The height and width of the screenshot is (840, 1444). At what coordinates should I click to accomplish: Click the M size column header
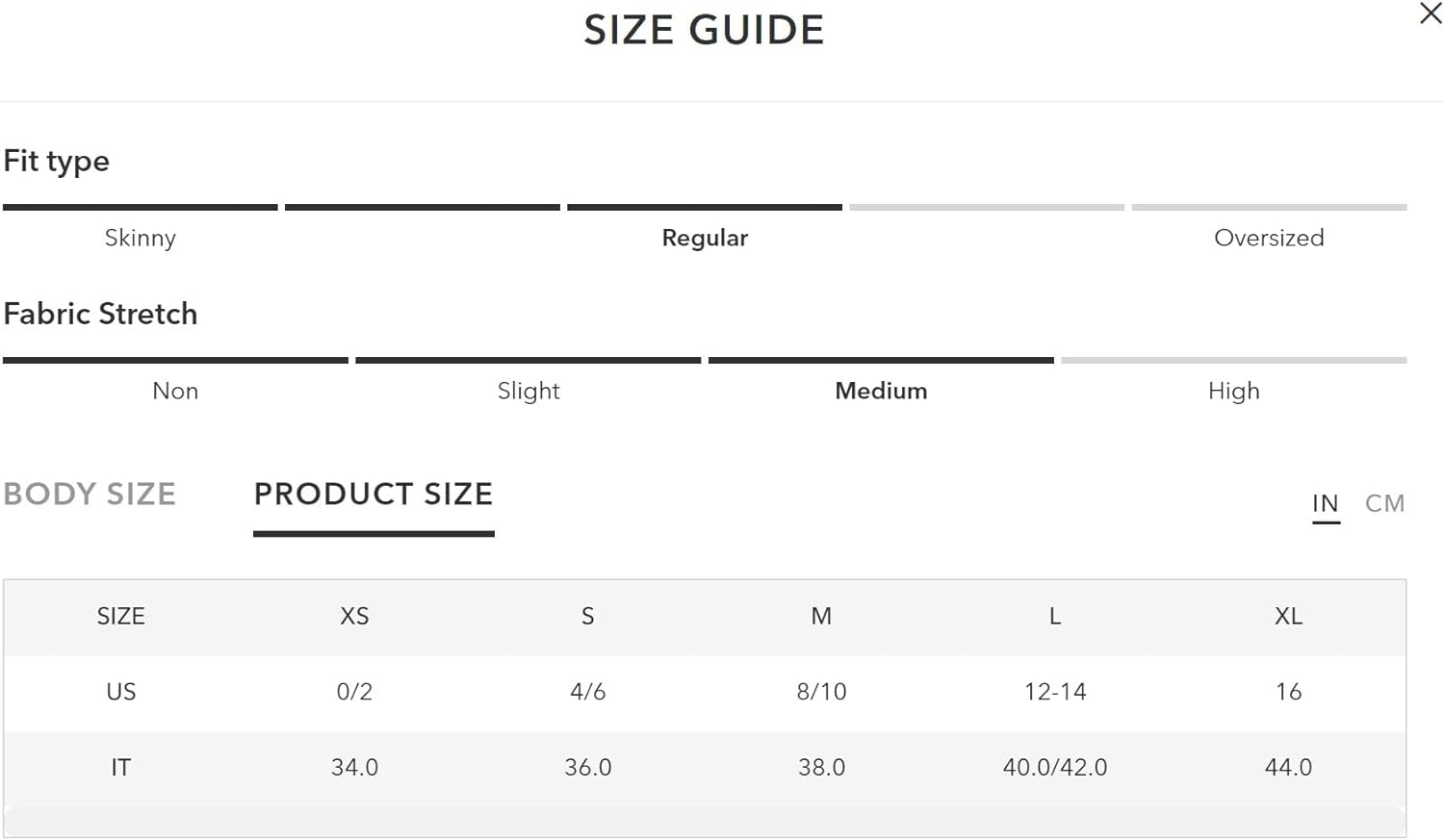pyautogui.click(x=821, y=616)
